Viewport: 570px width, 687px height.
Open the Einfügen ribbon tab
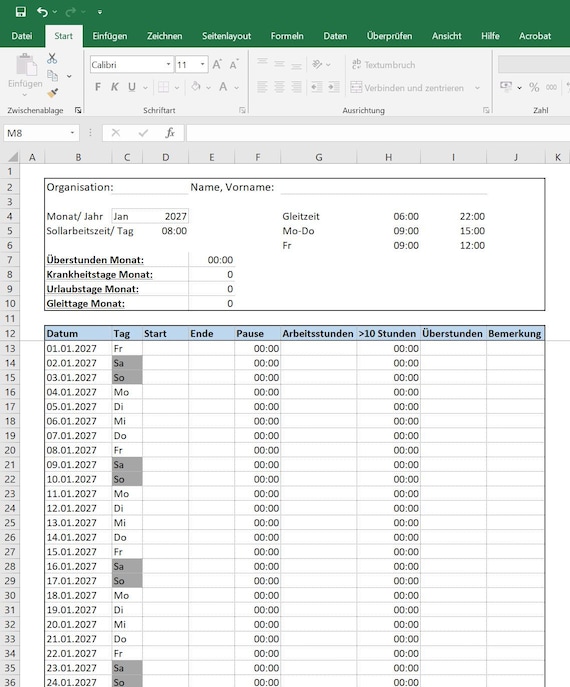coord(110,36)
